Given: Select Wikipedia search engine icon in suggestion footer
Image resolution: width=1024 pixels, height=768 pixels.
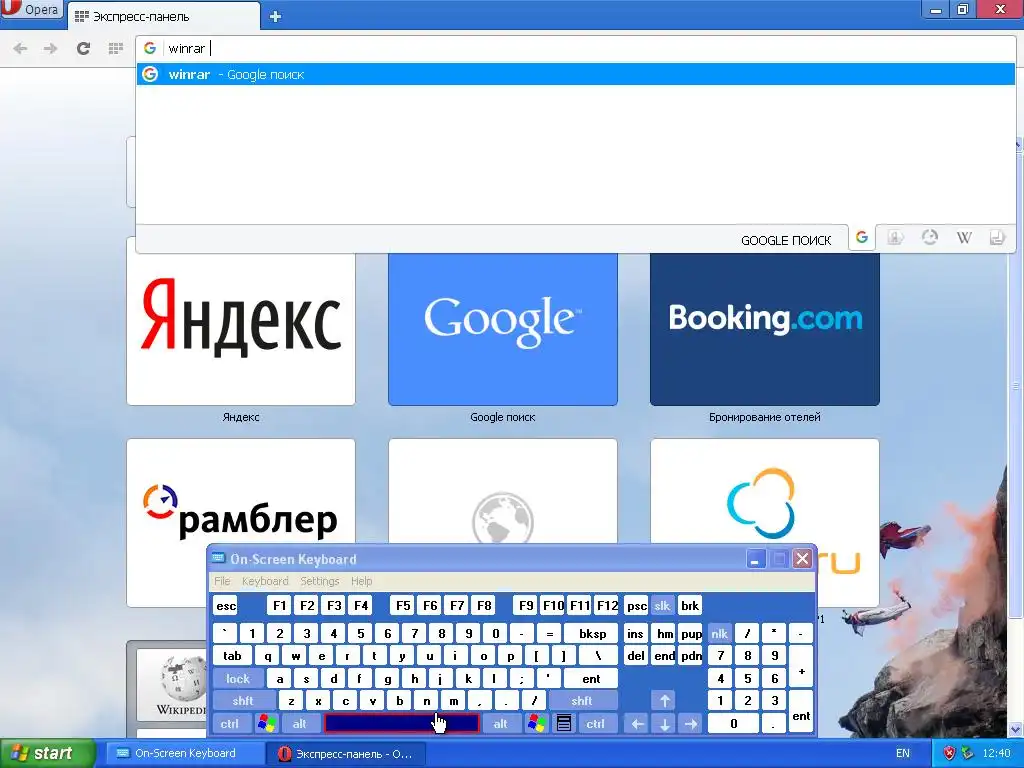Looking at the screenshot, I should tap(964, 238).
